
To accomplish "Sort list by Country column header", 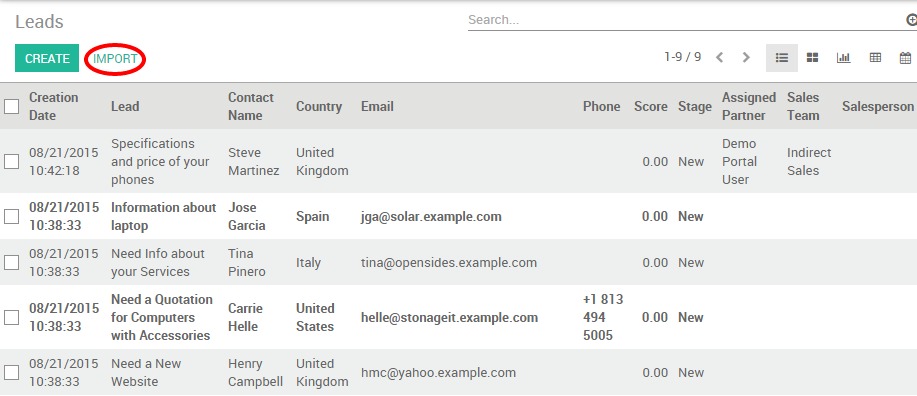I will tap(319, 106).
